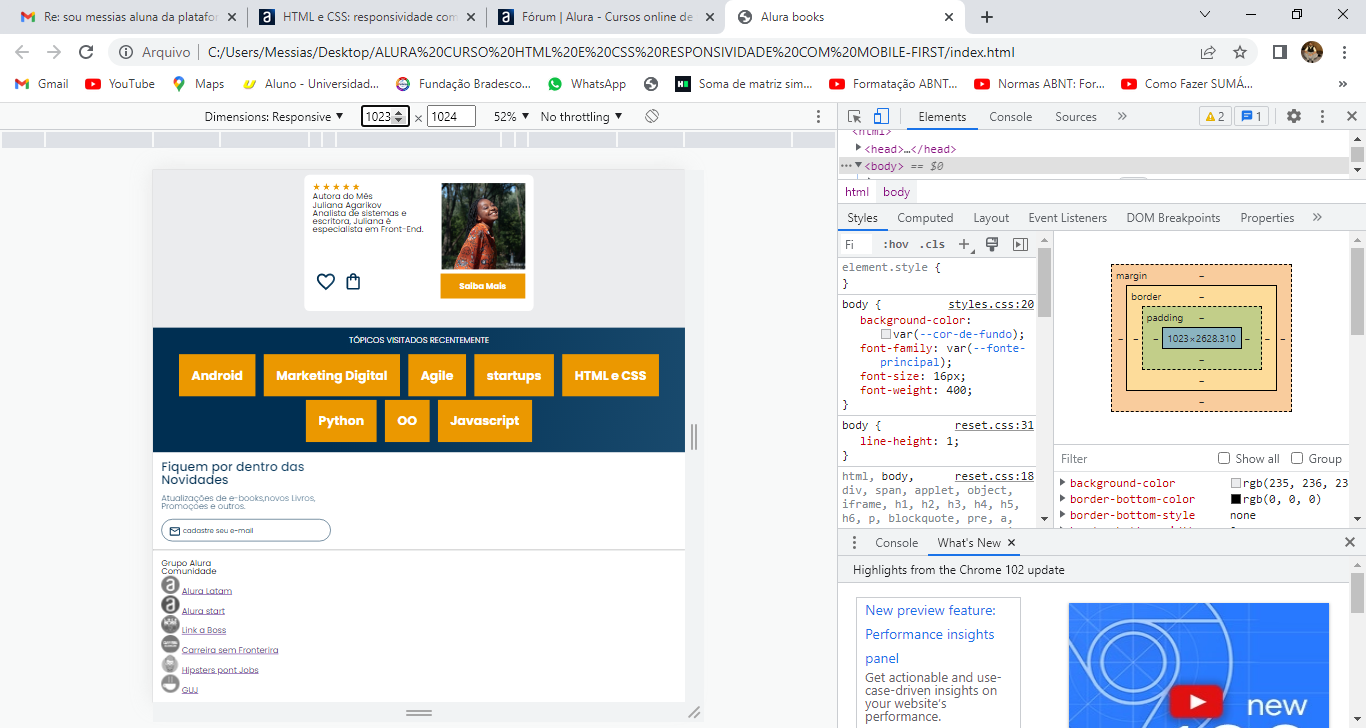Toggle rendering emulations paintbrush icon

pos(992,244)
